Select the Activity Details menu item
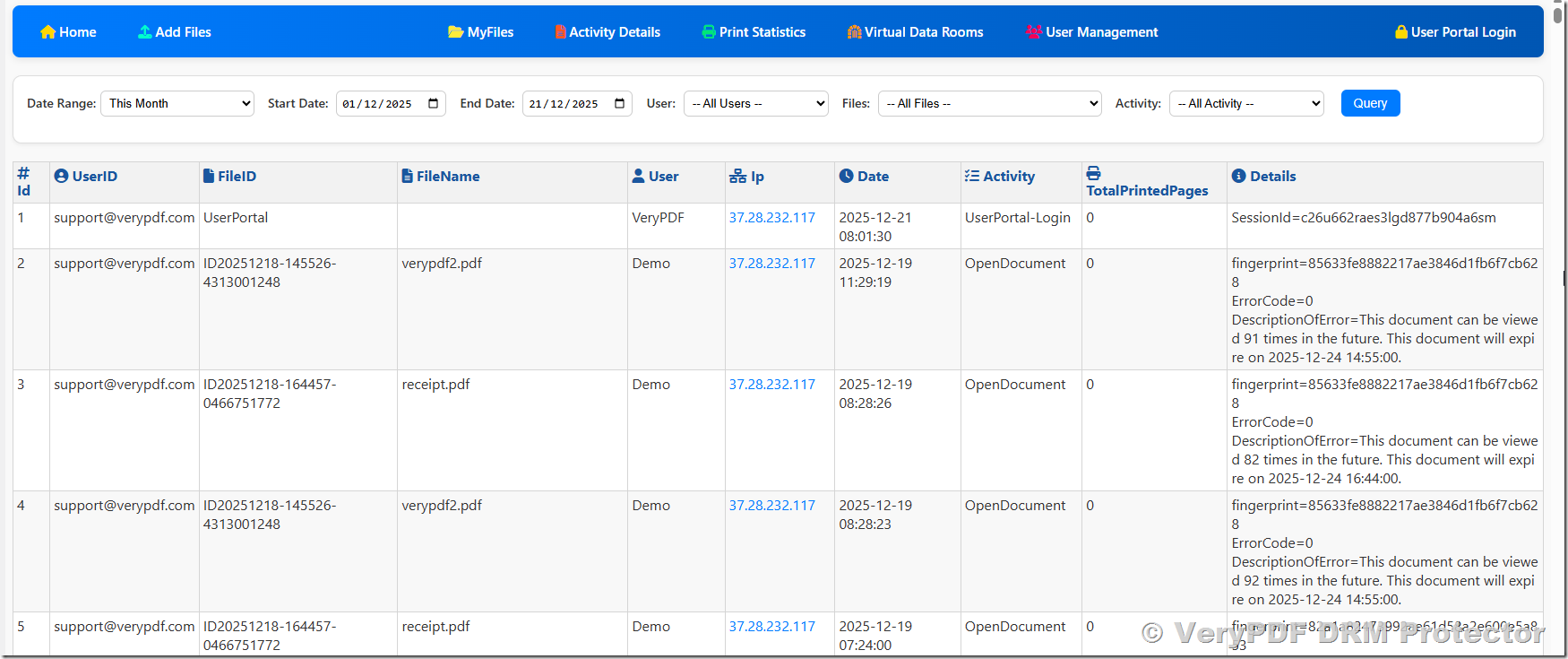The image size is (1568, 659). pos(607,32)
